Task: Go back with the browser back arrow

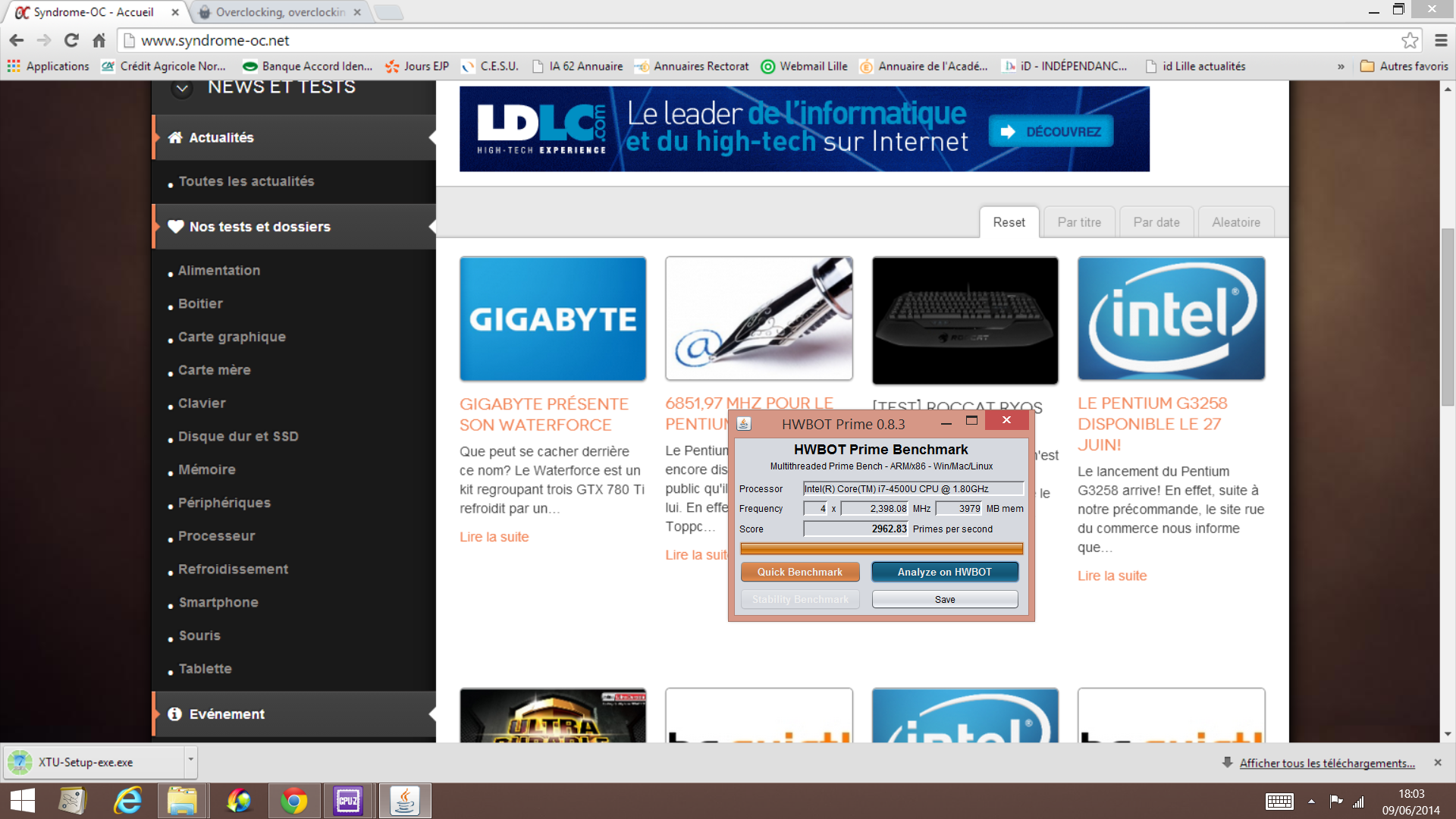Action: 17,40
